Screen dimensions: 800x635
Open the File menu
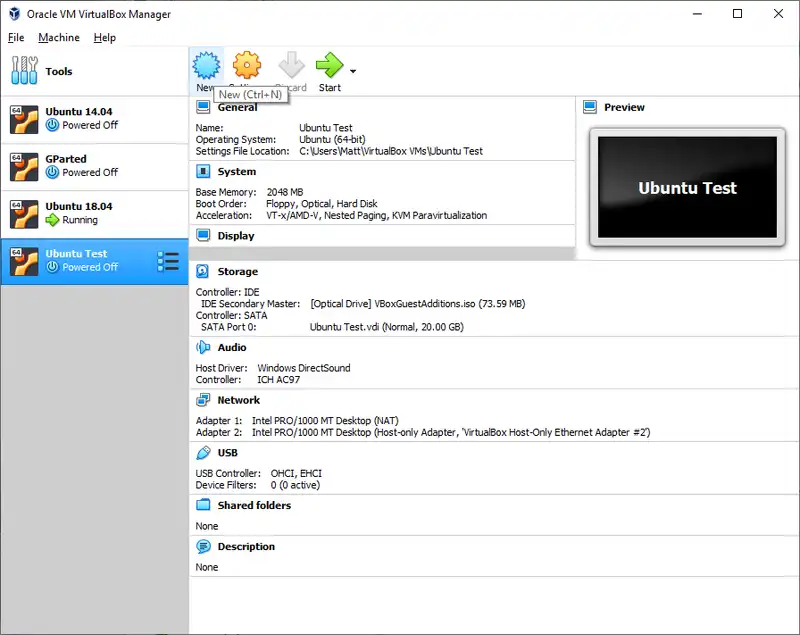(x=16, y=38)
